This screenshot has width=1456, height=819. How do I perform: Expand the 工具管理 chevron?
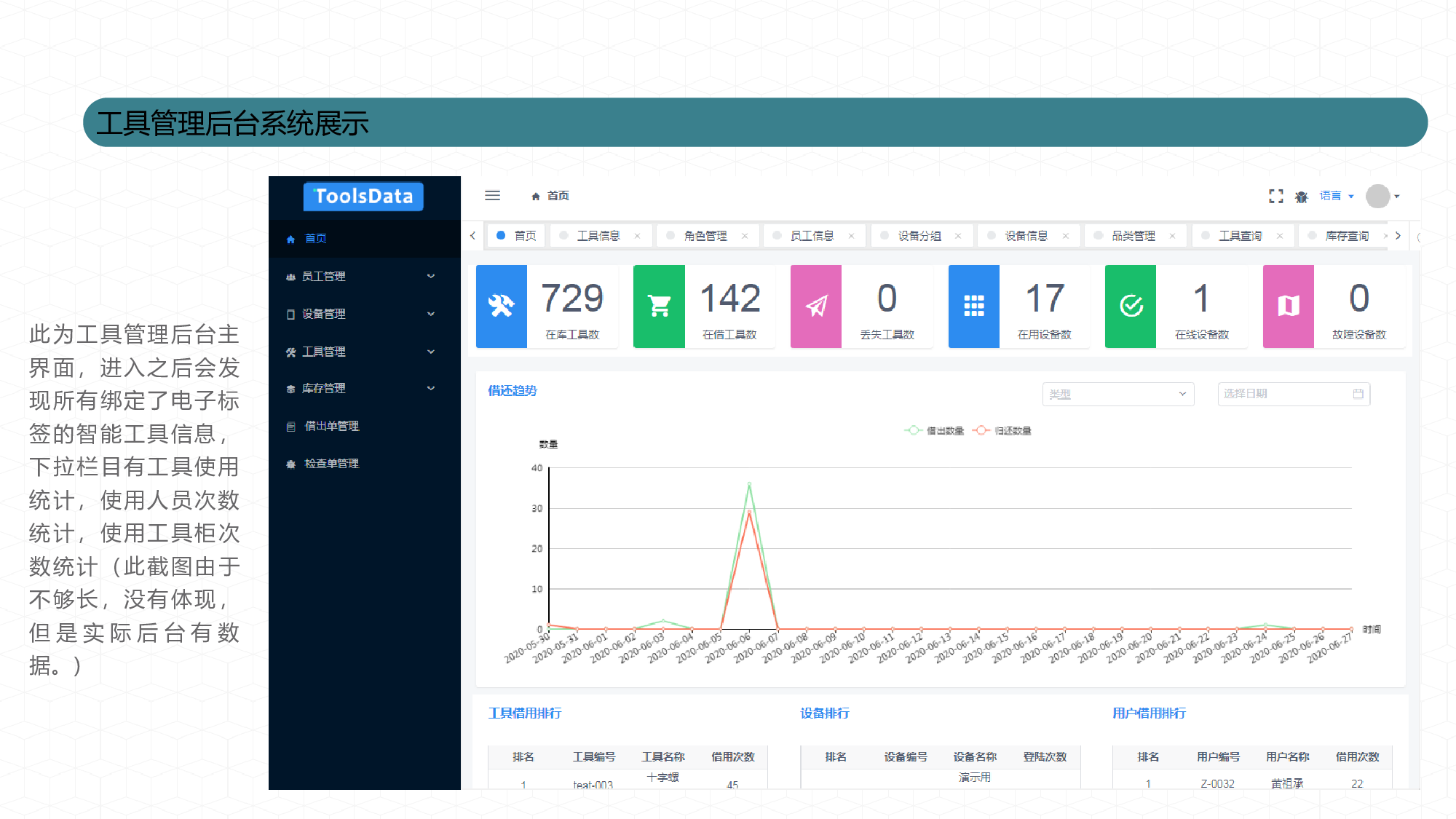[x=431, y=352]
